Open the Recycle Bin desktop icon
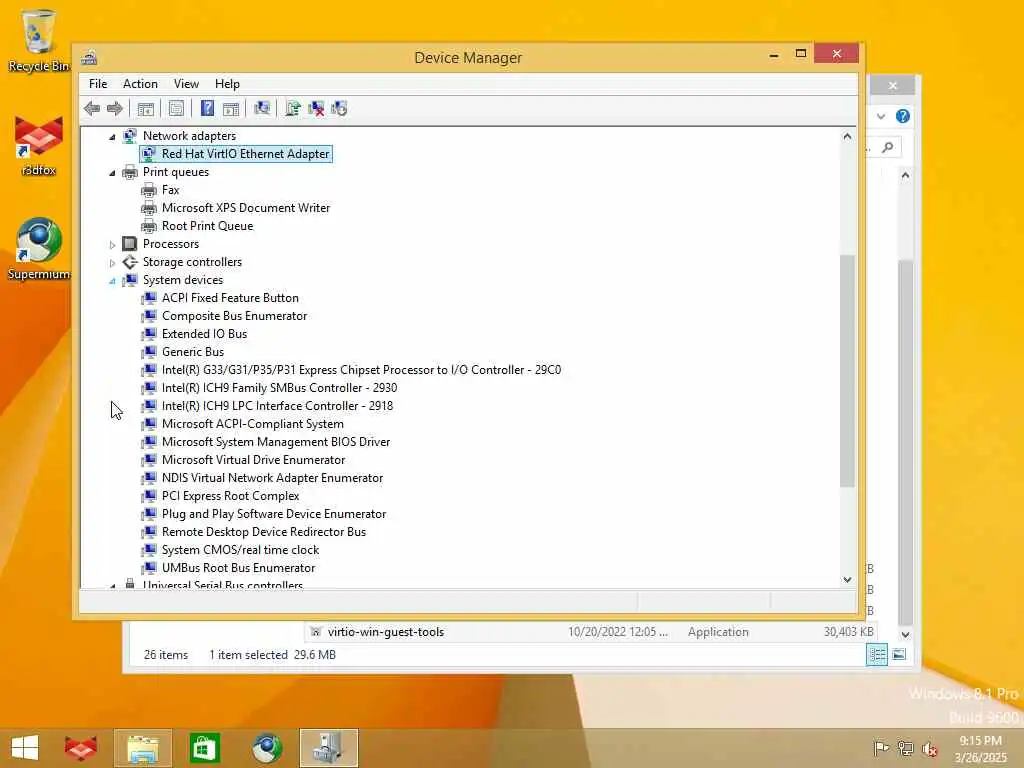The height and width of the screenshot is (768, 1024). coord(39,40)
